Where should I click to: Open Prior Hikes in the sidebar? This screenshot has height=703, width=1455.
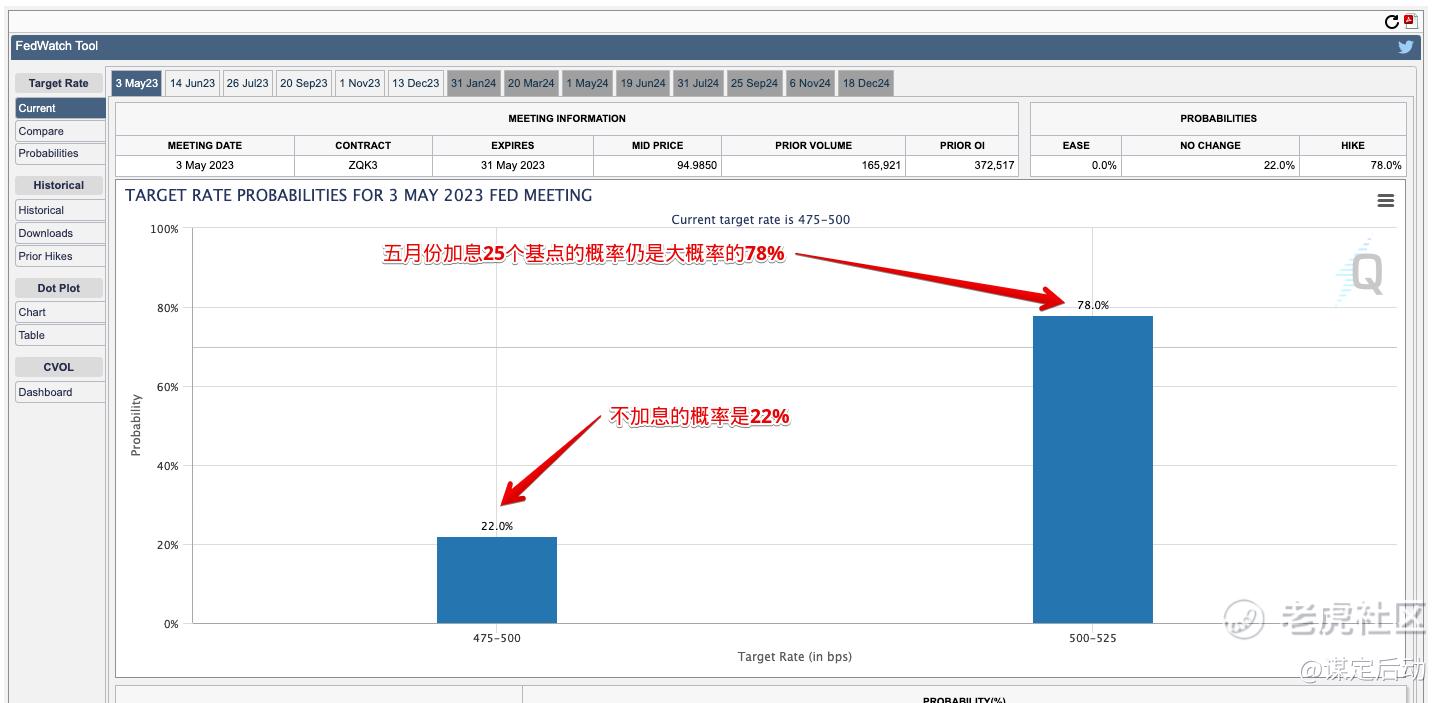[60, 256]
